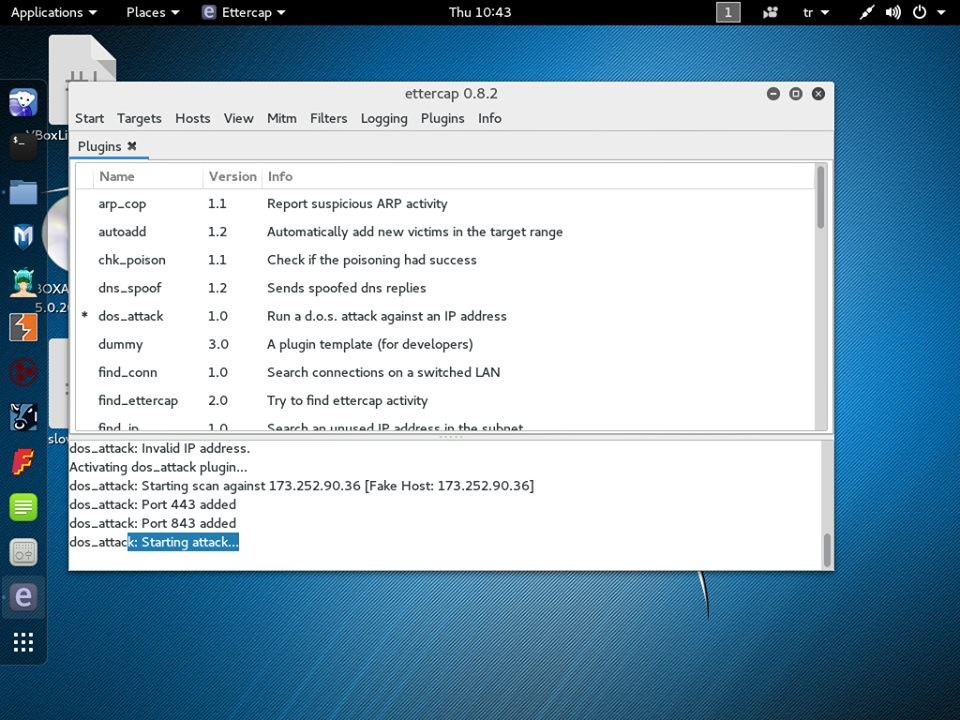Maximize the ettercap window
This screenshot has height=720, width=960.
(796, 94)
